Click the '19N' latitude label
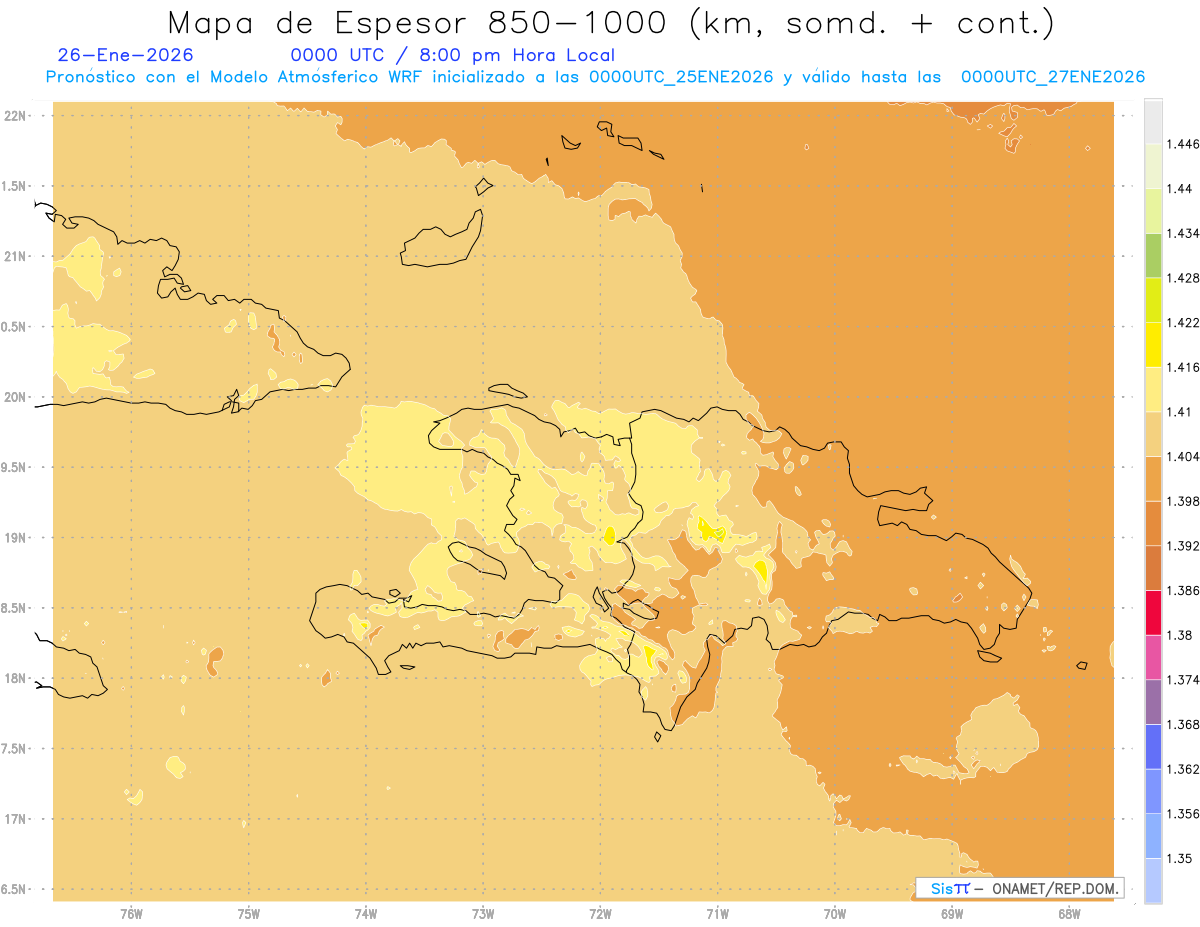The image size is (1200, 927). 15,538
